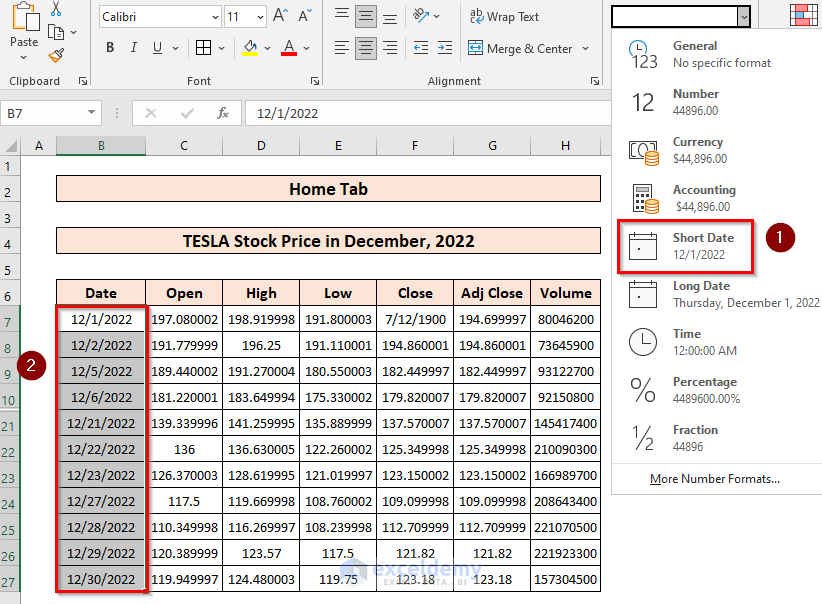The width and height of the screenshot is (822, 604).
Task: Toggle Wrap Text
Action: (504, 17)
